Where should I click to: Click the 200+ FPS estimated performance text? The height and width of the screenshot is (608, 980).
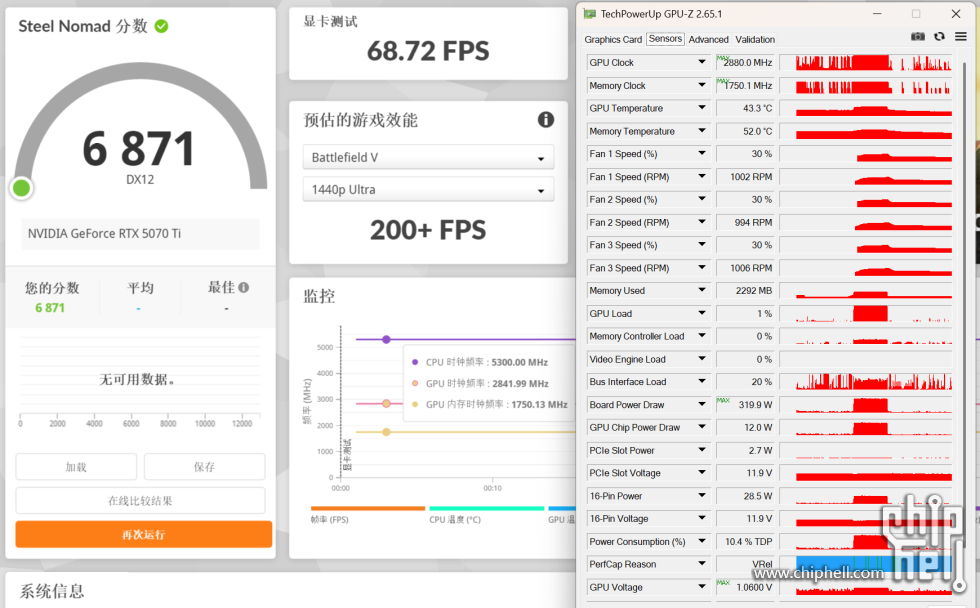click(x=428, y=230)
